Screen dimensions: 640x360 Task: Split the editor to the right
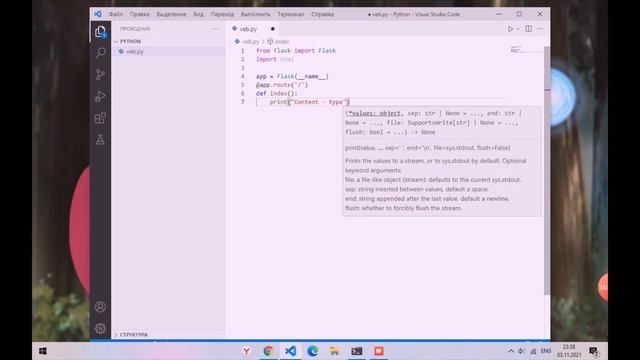pos(529,29)
